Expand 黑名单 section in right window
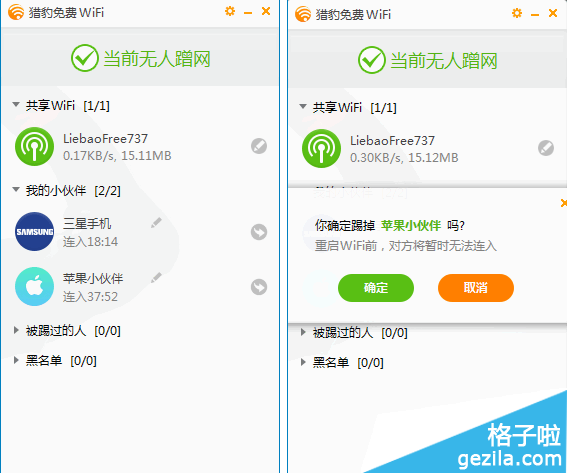The height and width of the screenshot is (473, 567). coord(303,362)
